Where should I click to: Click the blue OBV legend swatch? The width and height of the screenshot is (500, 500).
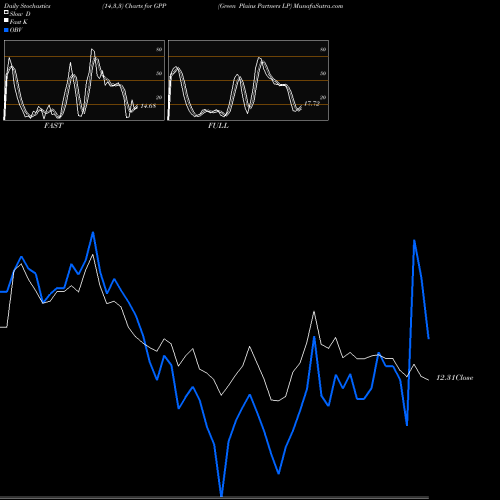[6, 30]
